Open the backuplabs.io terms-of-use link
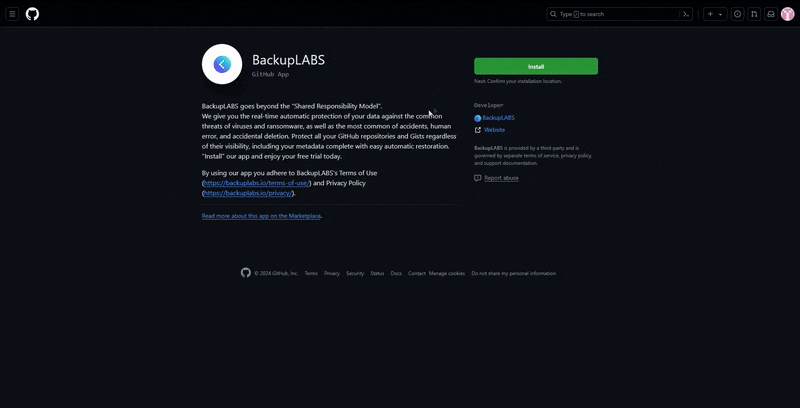 [x=257, y=183]
